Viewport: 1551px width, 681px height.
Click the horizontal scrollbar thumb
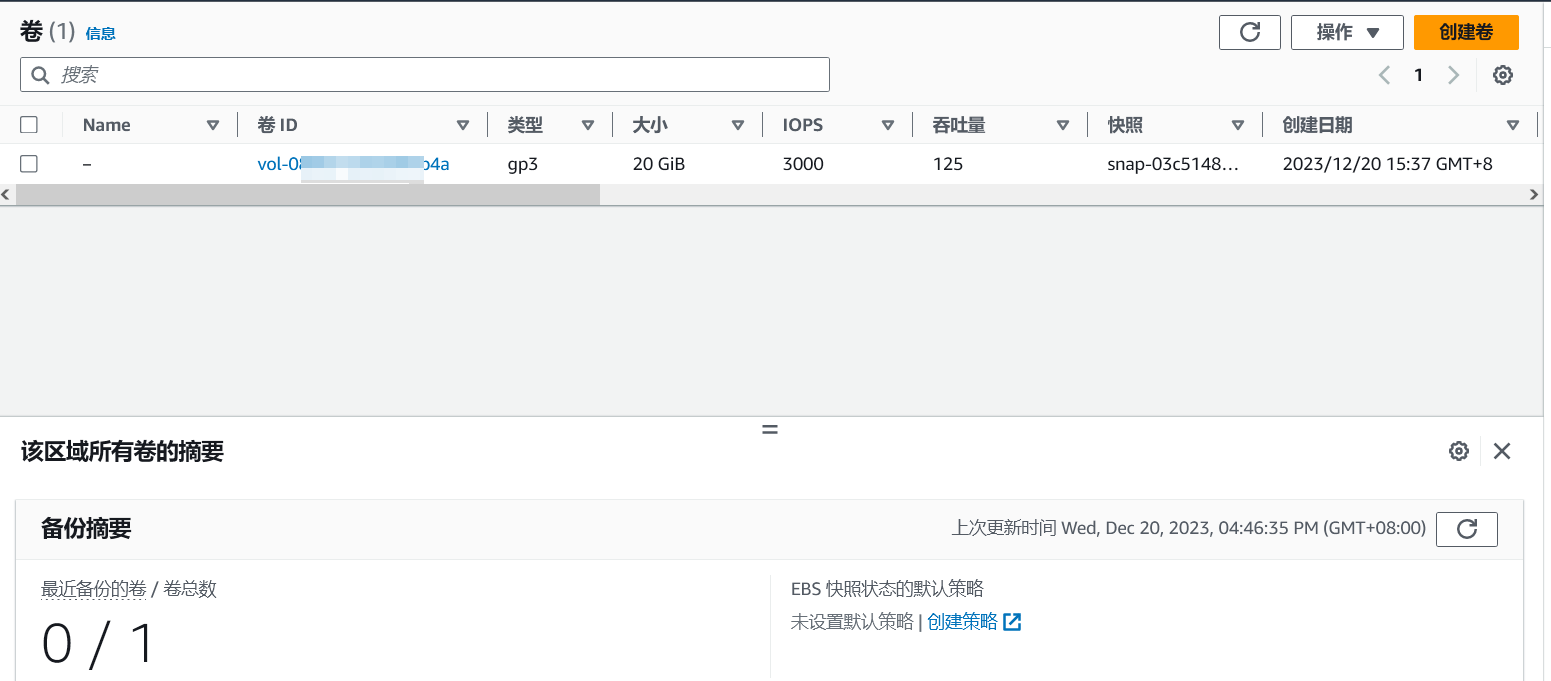pyautogui.click(x=308, y=195)
